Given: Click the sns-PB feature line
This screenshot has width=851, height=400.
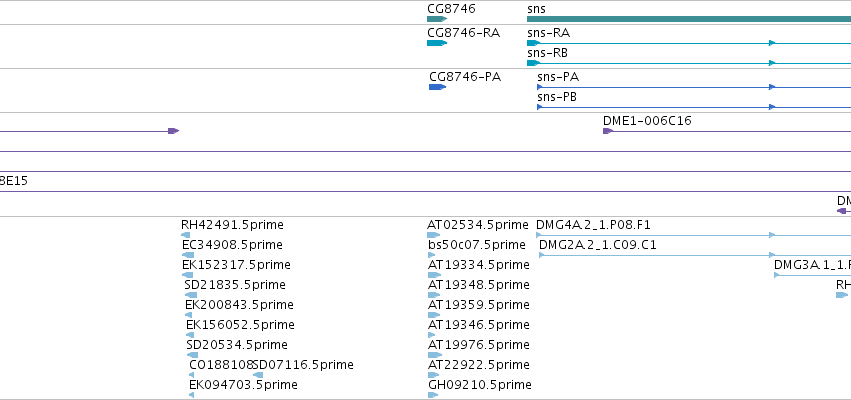Looking at the screenshot, I should 694,107.
